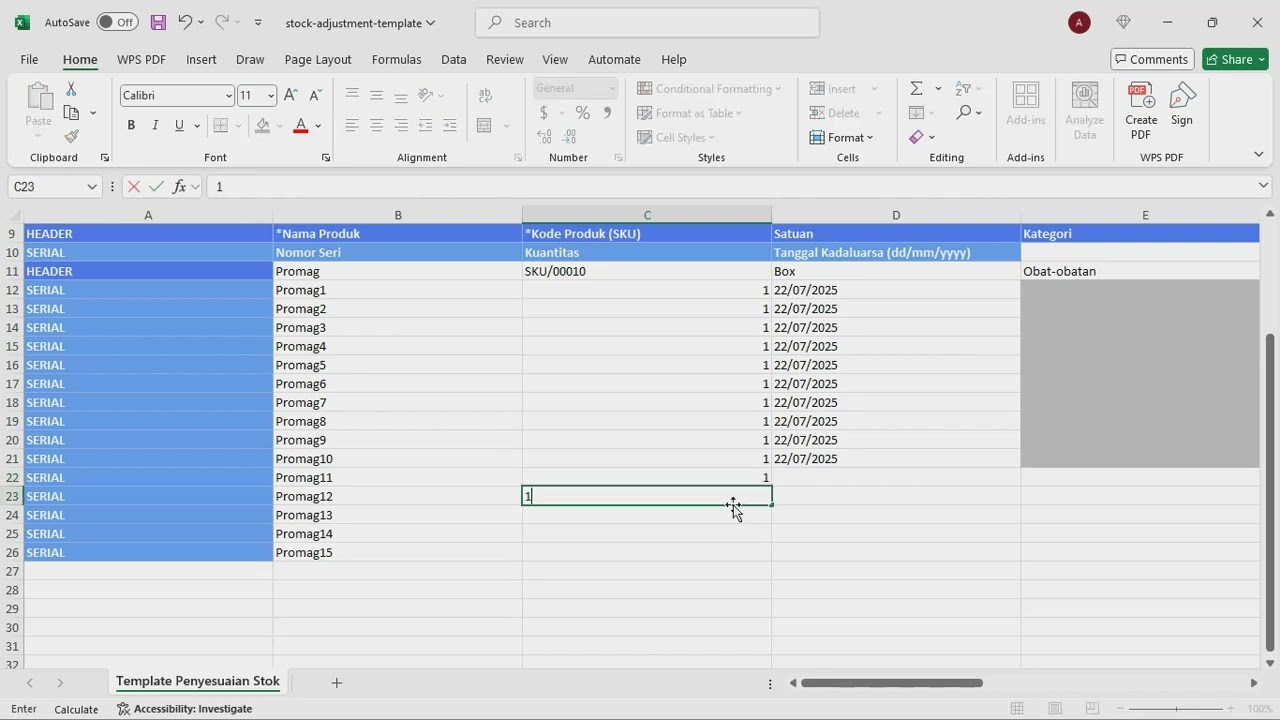Click the Comments button
The height and width of the screenshot is (720, 1280).
pos(1151,59)
